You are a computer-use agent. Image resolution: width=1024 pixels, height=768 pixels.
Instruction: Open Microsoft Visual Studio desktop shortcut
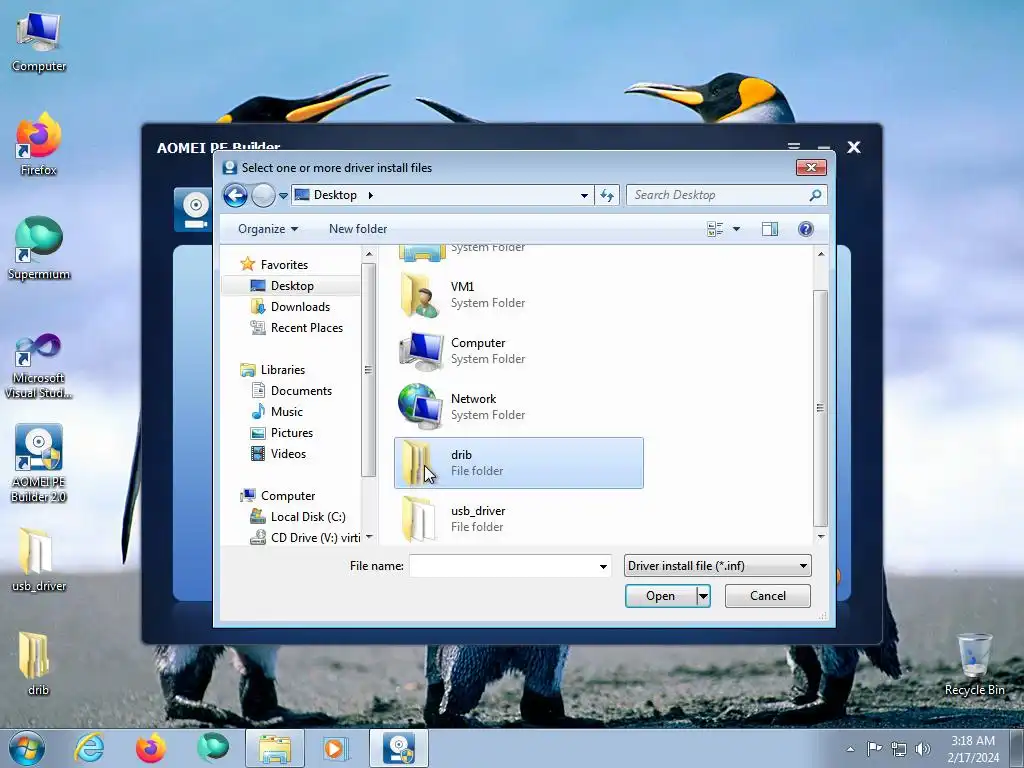pyautogui.click(x=39, y=366)
